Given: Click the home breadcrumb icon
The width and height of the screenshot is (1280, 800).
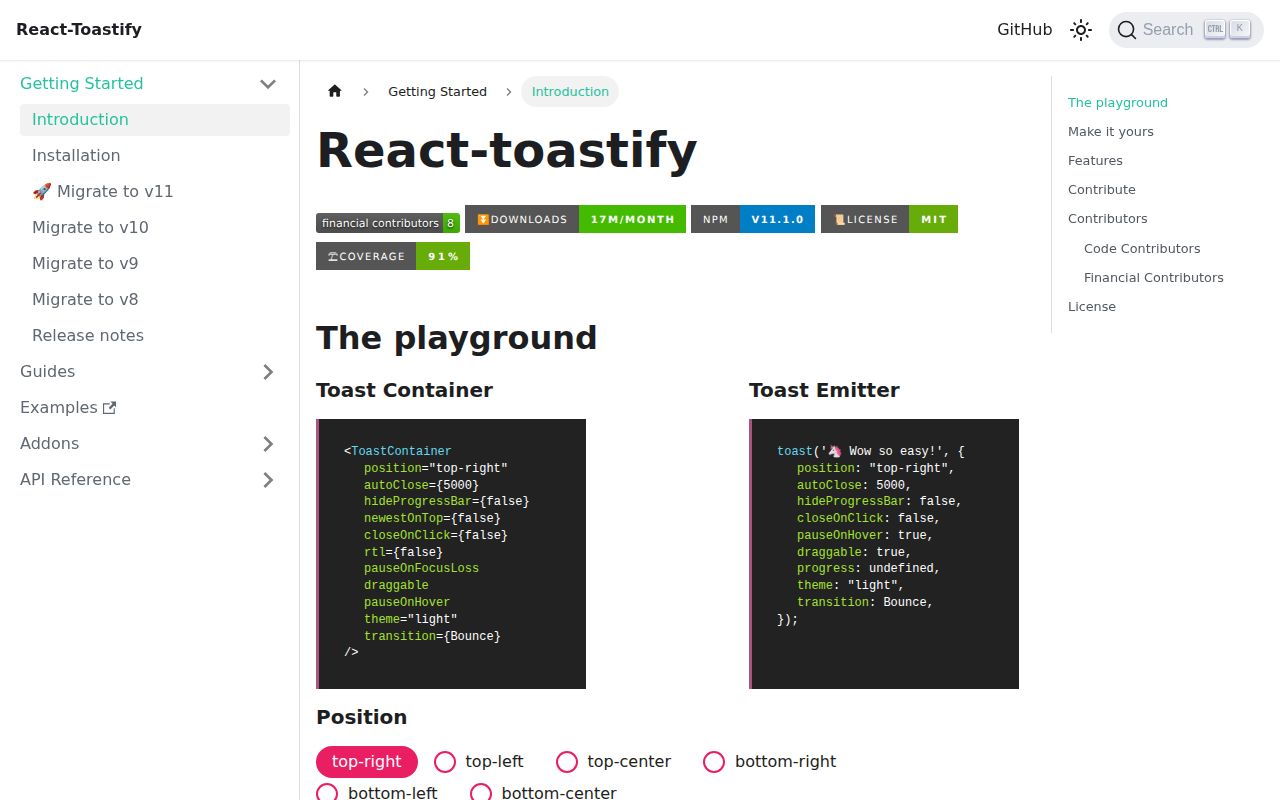Looking at the screenshot, I should [x=335, y=91].
